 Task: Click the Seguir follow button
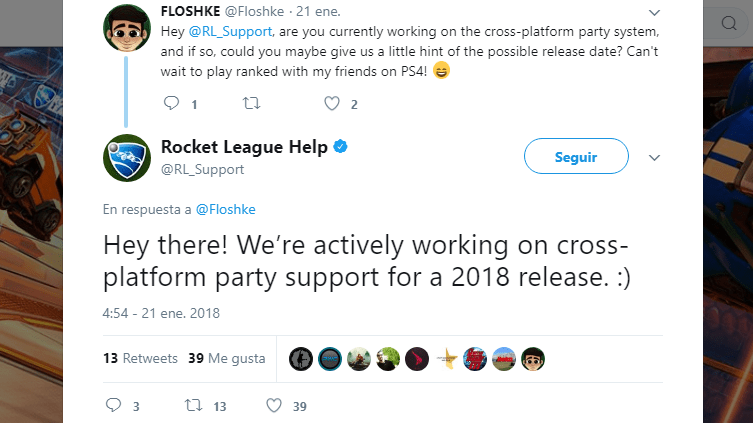(576, 157)
